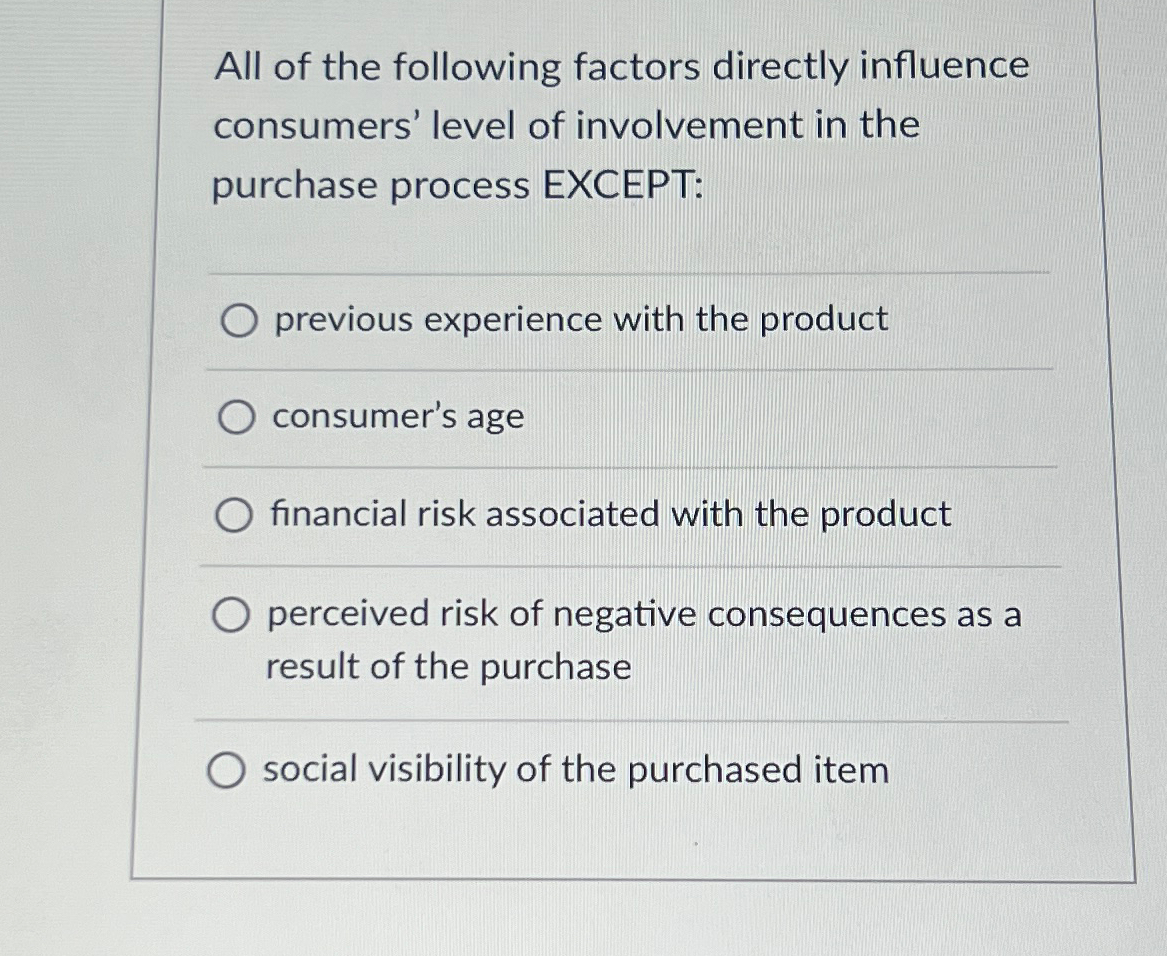Click the answer text 'financial risk associated with the product'

click(608, 515)
